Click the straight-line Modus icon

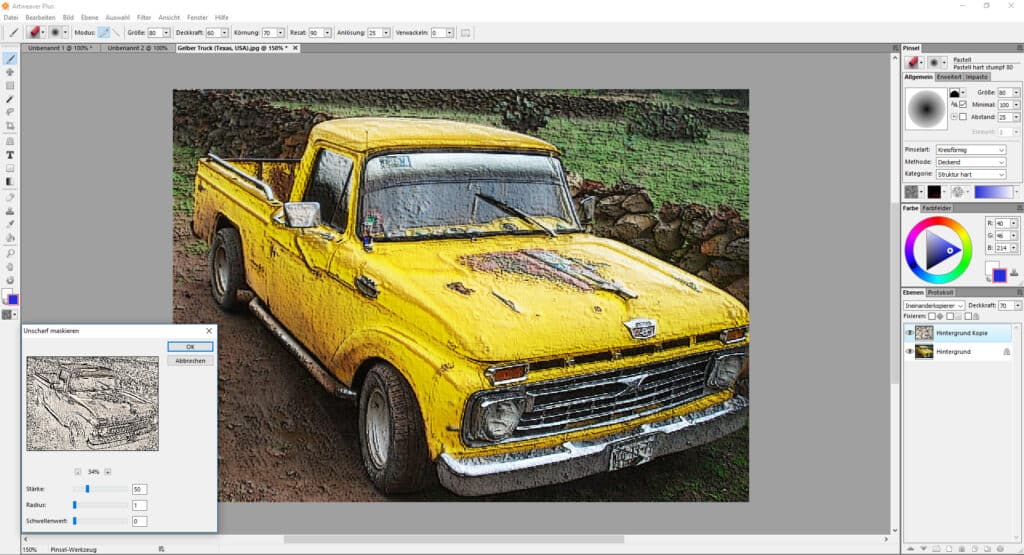pyautogui.click(x=117, y=32)
